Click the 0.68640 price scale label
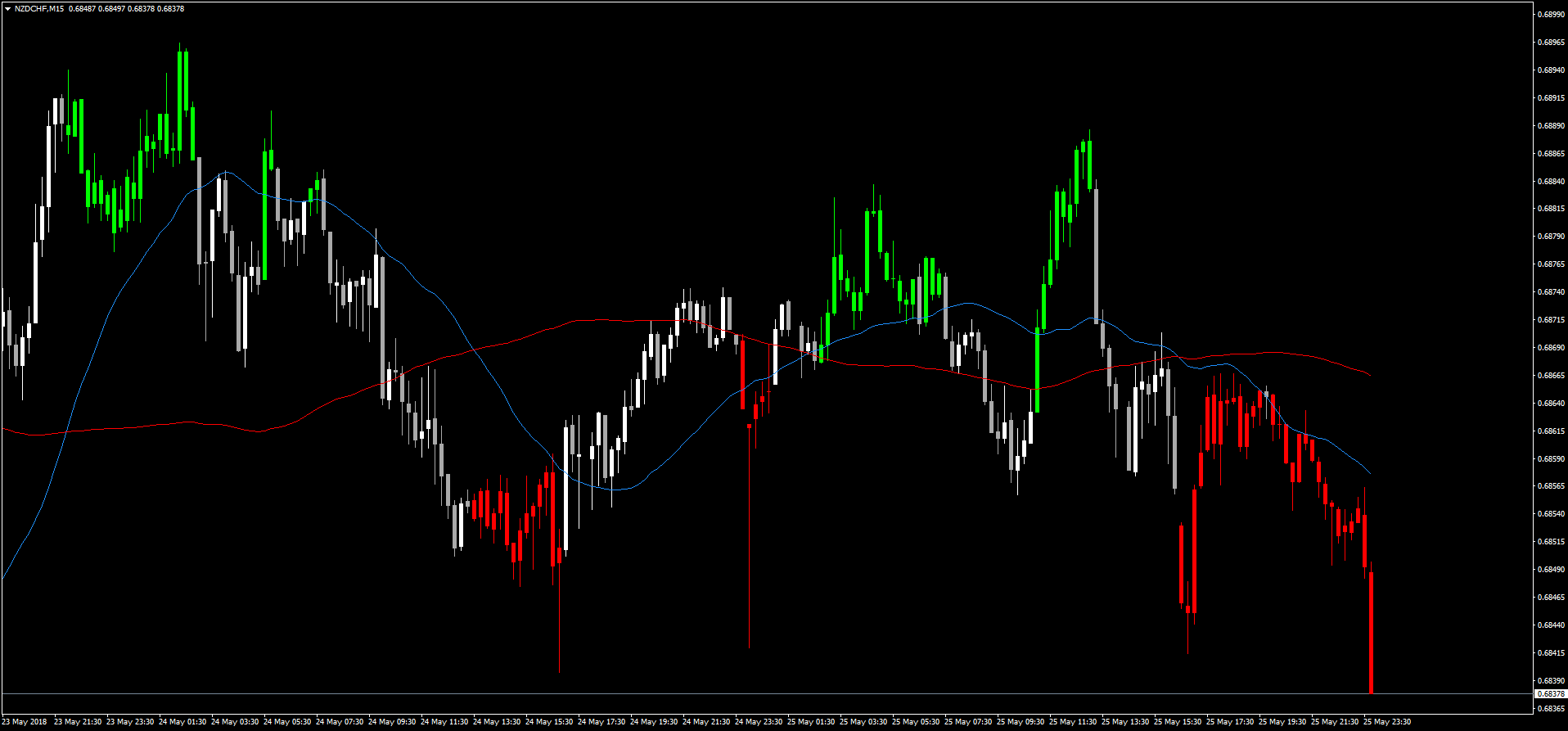 [1551, 404]
